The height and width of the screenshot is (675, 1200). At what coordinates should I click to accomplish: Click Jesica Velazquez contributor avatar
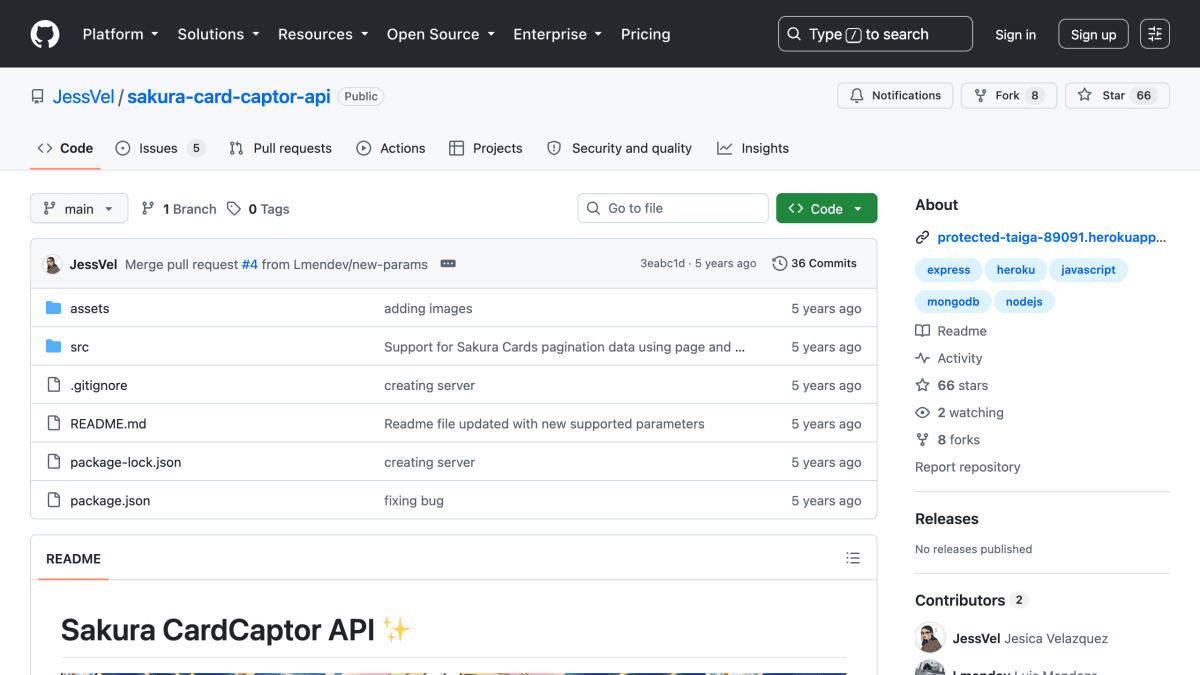930,638
